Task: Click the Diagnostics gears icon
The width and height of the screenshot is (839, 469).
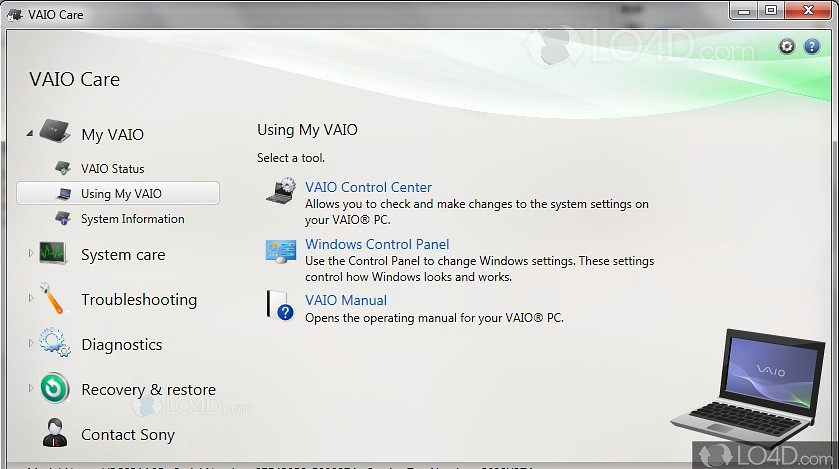Action: point(54,342)
